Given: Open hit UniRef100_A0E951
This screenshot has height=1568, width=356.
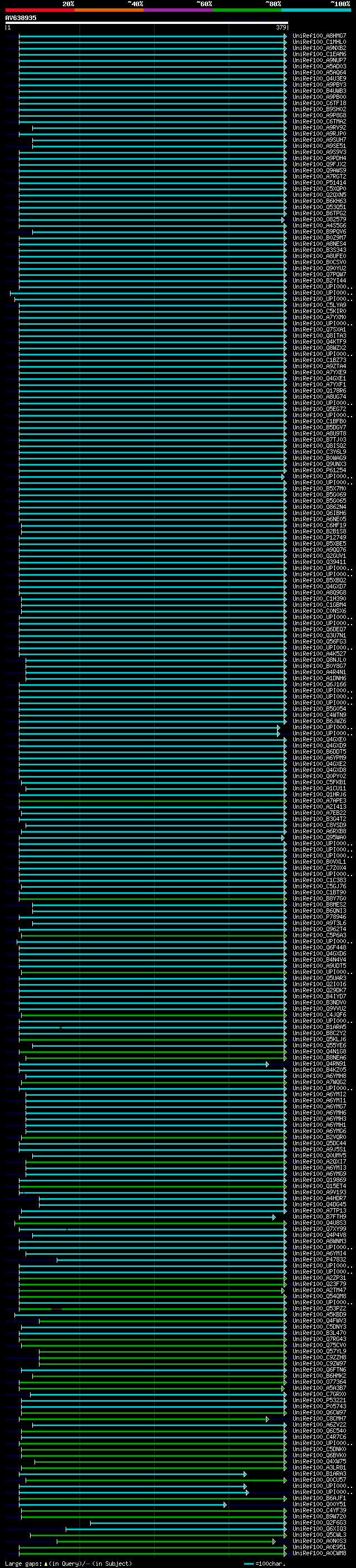Looking at the screenshot, I should tap(319, 1547).
